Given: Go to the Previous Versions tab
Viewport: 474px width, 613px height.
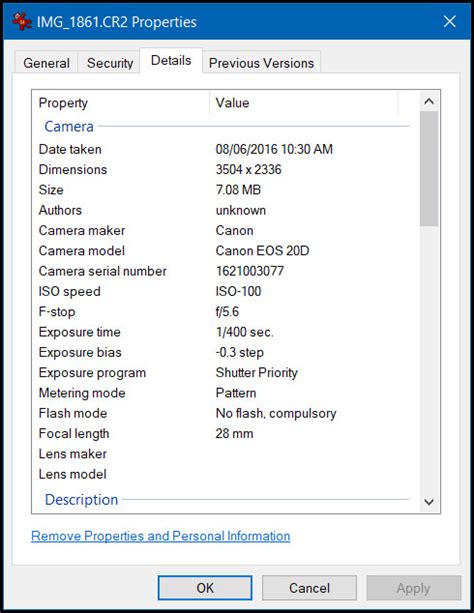Looking at the screenshot, I should (261, 63).
